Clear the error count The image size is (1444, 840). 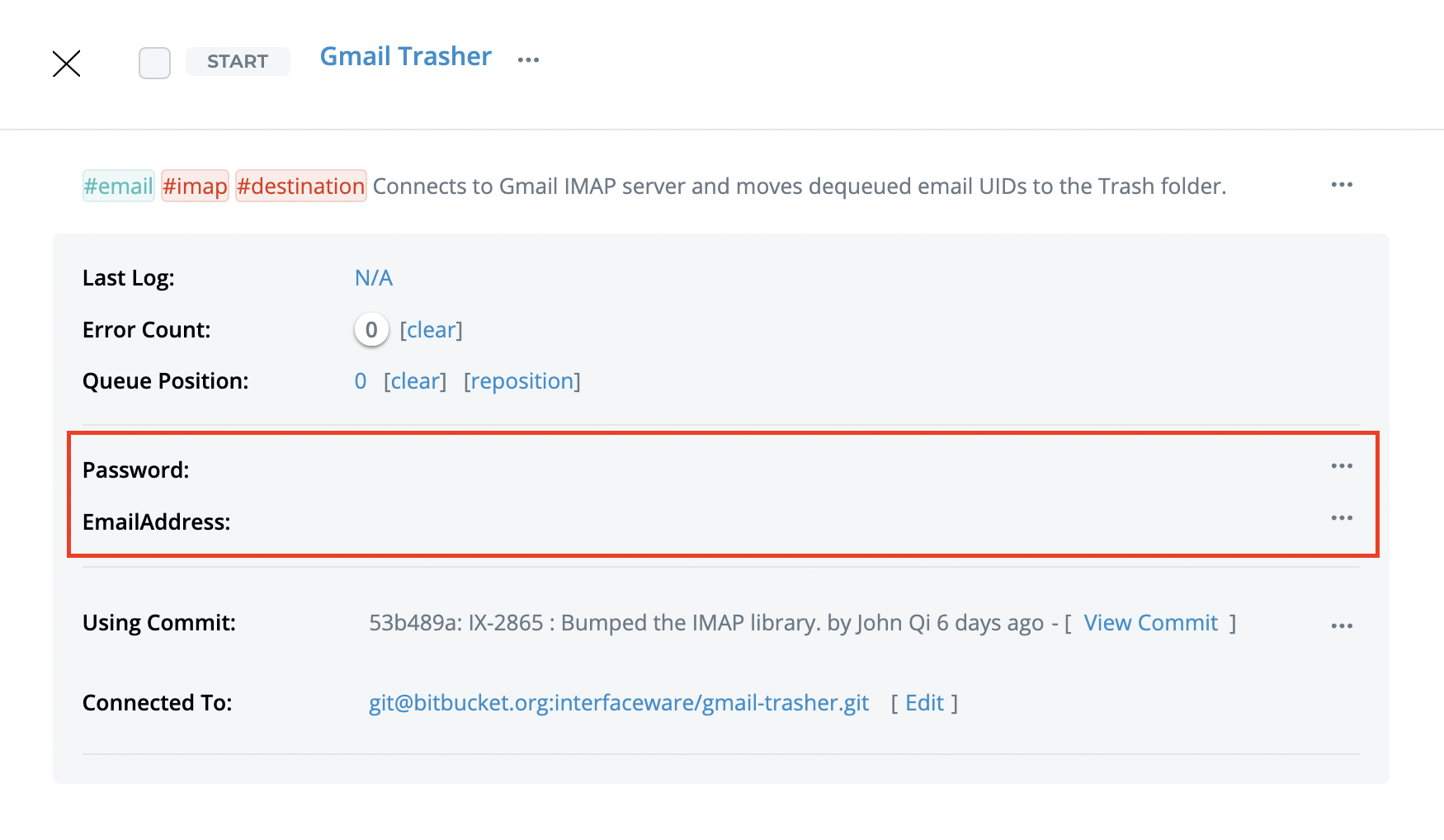tap(431, 330)
